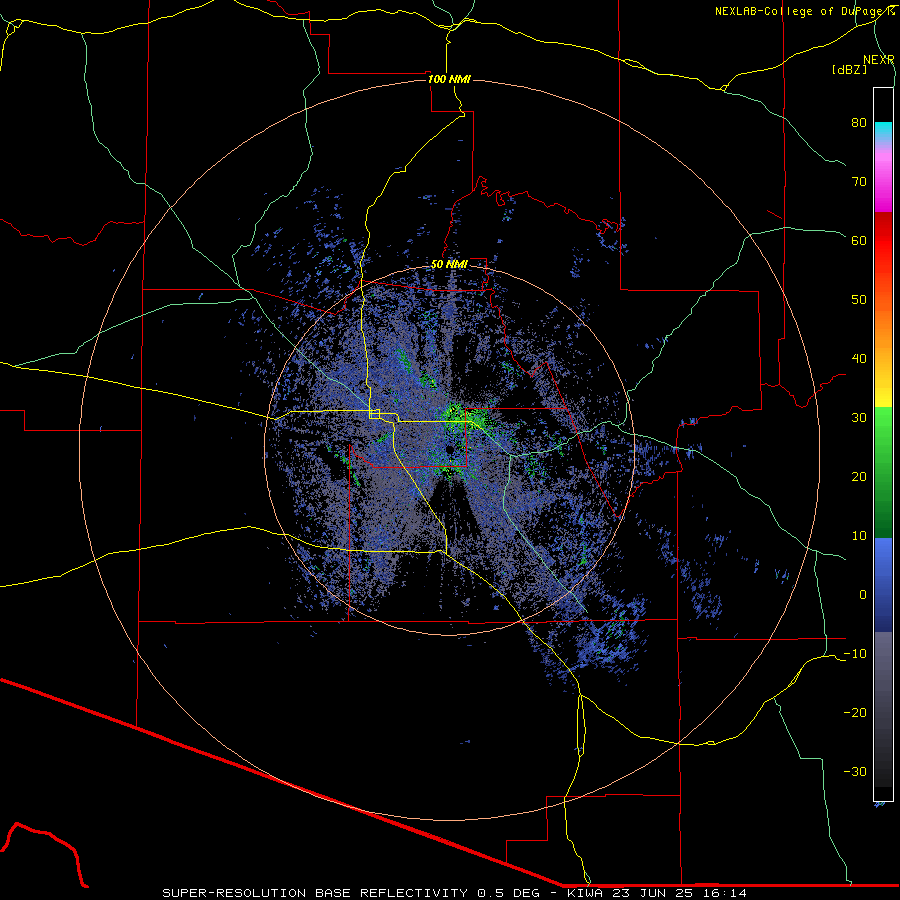This screenshot has width=900, height=900.
Task: Click the 70 value on the dBZ scale
Action: 859,182
